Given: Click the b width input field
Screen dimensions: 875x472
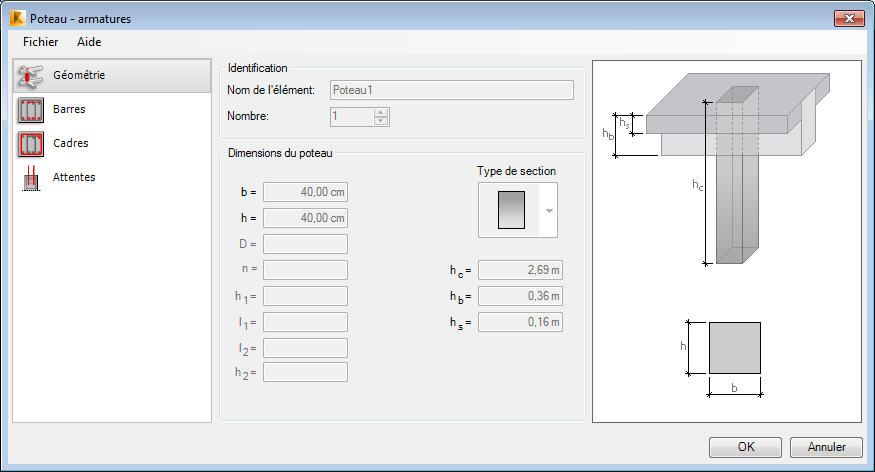Looking at the screenshot, I should (305, 192).
